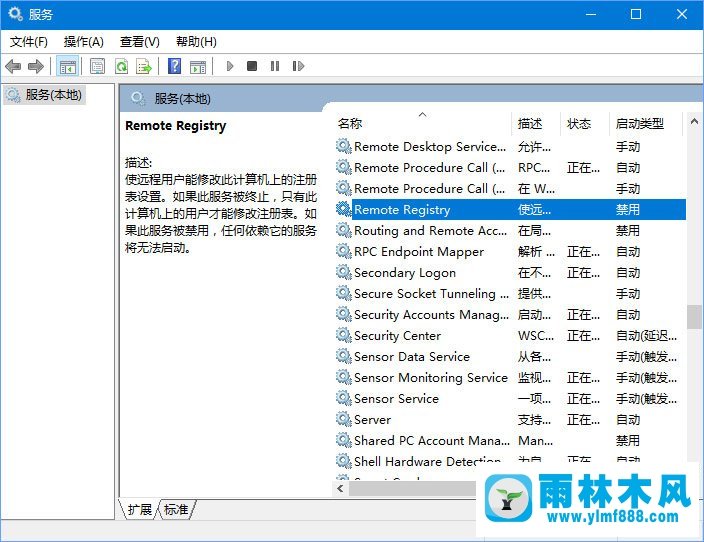
Task: Click gear icon beside Remote Desktop Services
Action: point(343,146)
